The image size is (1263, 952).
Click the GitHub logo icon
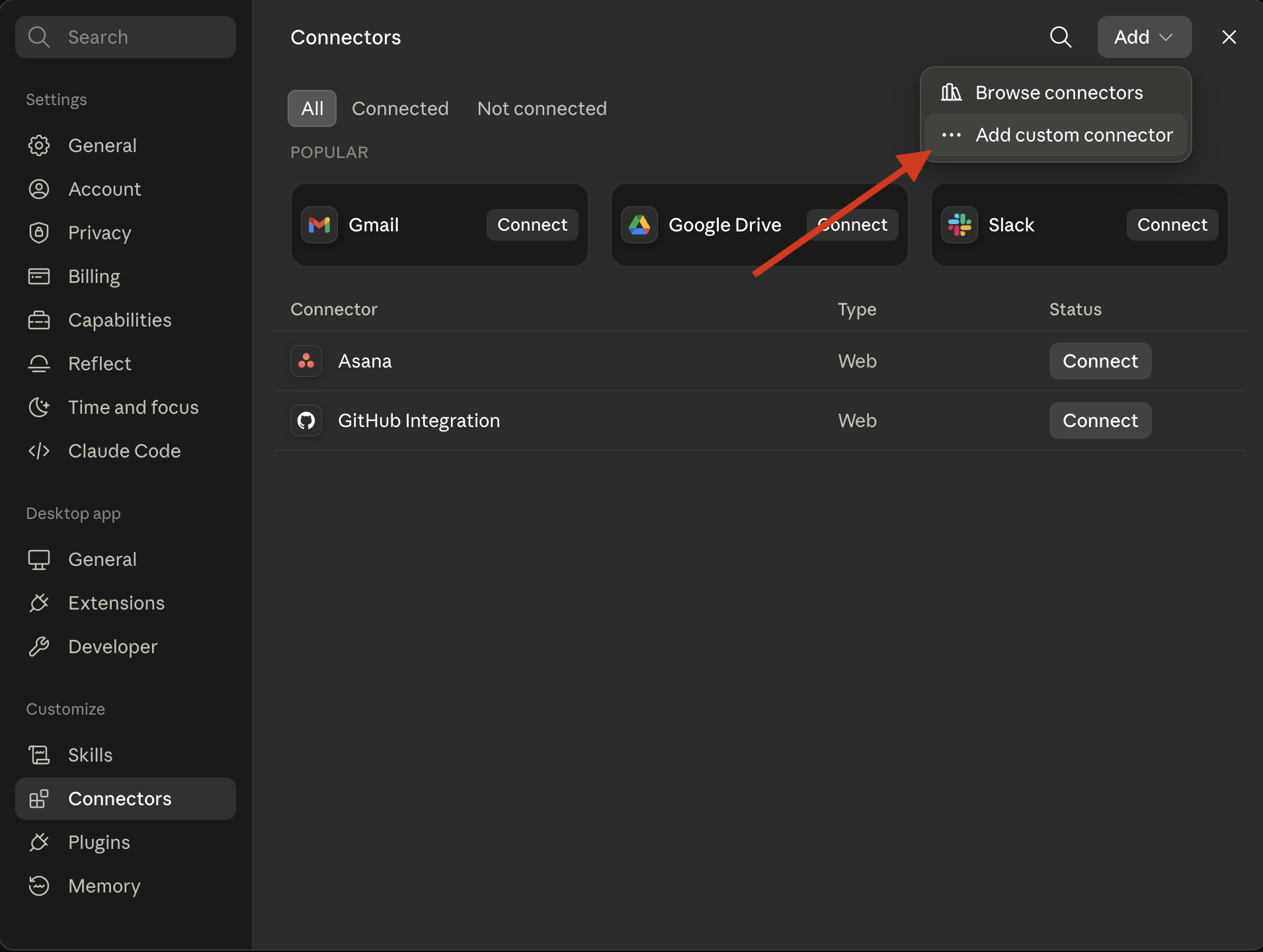point(306,420)
